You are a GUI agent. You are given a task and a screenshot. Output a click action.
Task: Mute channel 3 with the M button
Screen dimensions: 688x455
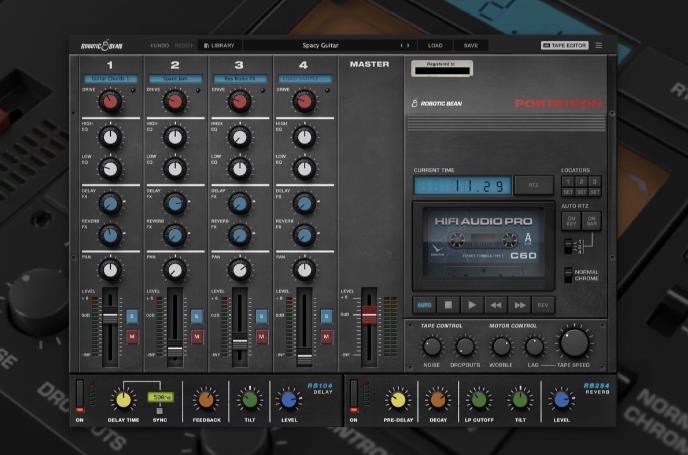(x=260, y=336)
